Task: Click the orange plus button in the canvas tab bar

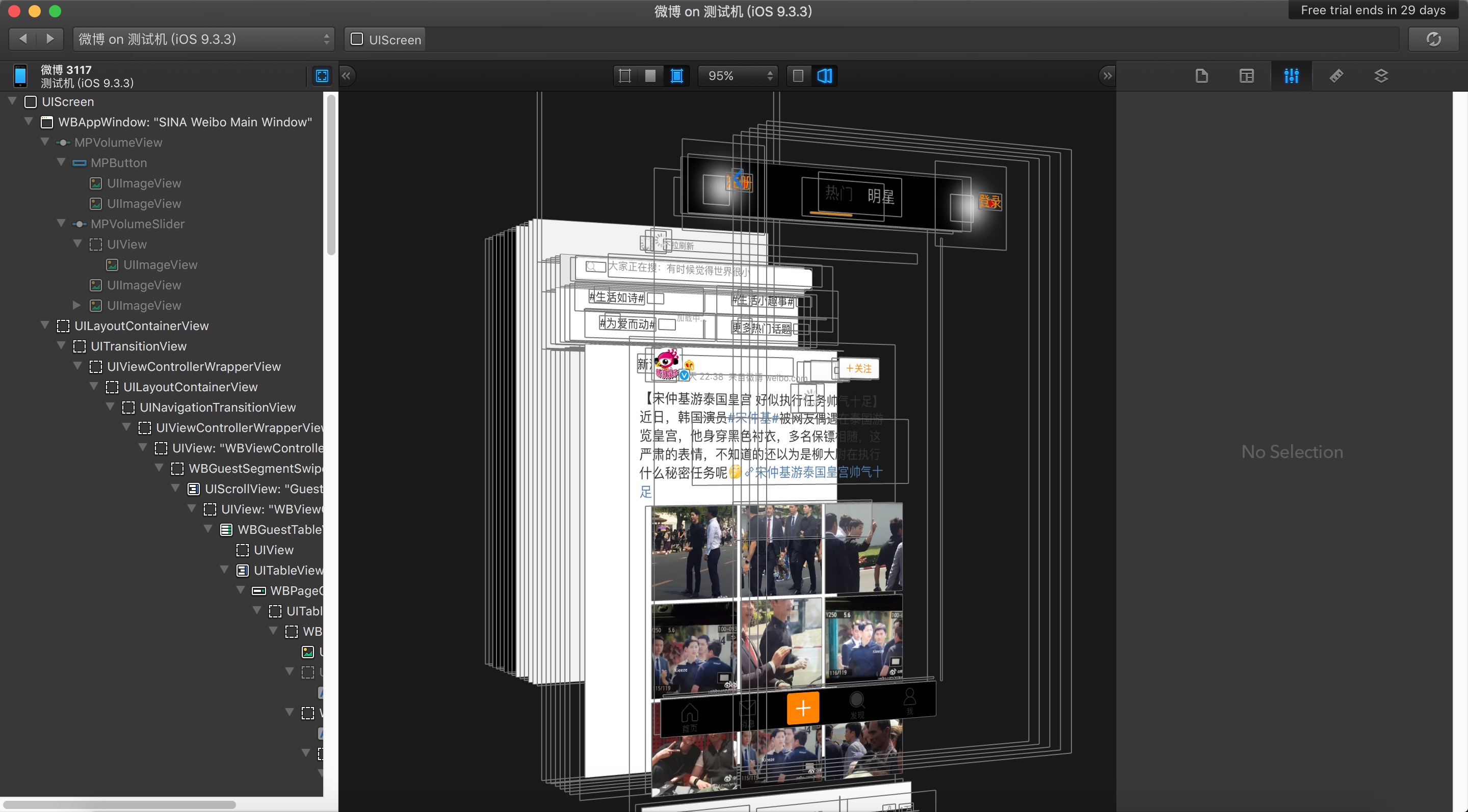Action: point(803,708)
